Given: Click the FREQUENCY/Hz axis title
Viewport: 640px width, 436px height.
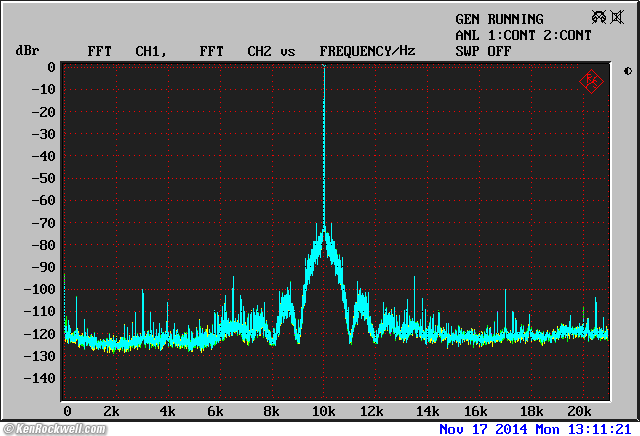Looking at the screenshot, I should click(367, 51).
